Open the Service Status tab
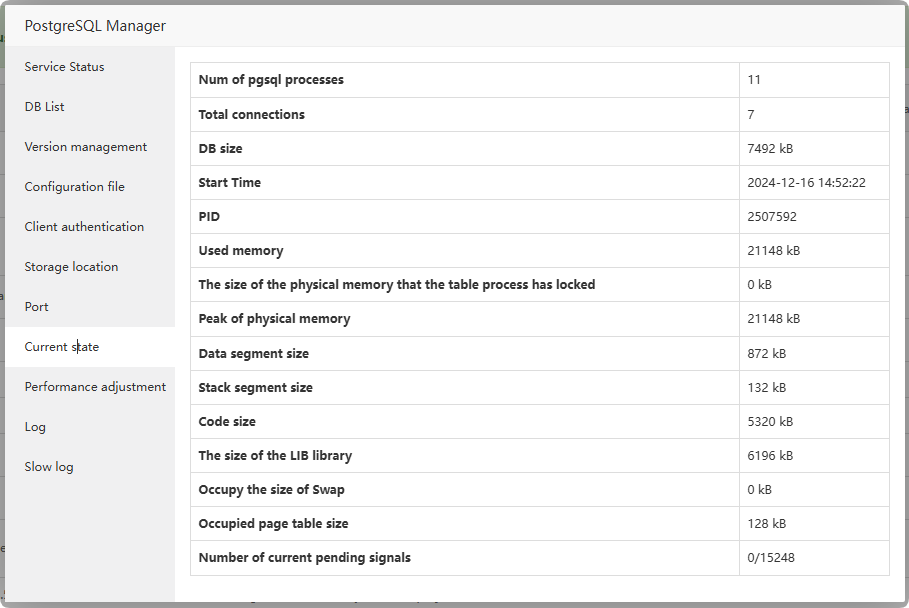 64,67
